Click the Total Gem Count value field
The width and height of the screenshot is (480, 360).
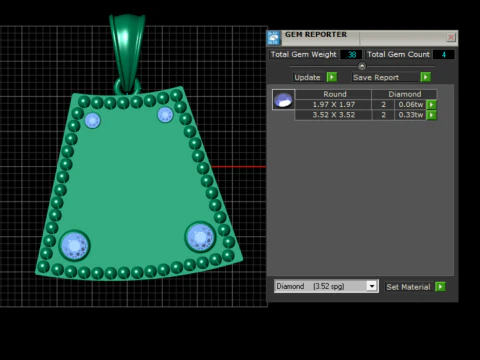click(444, 55)
